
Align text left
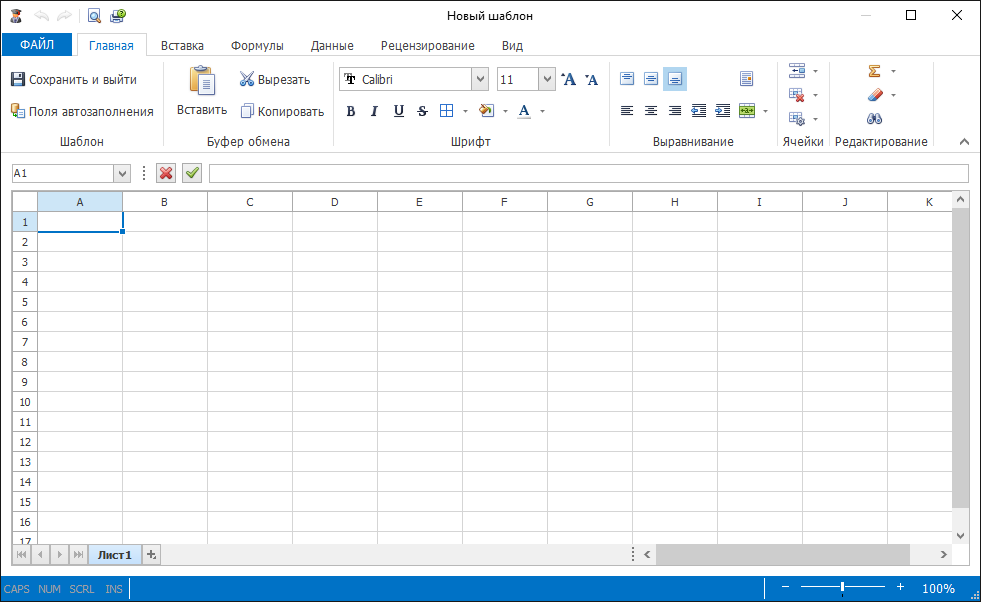[x=627, y=111]
